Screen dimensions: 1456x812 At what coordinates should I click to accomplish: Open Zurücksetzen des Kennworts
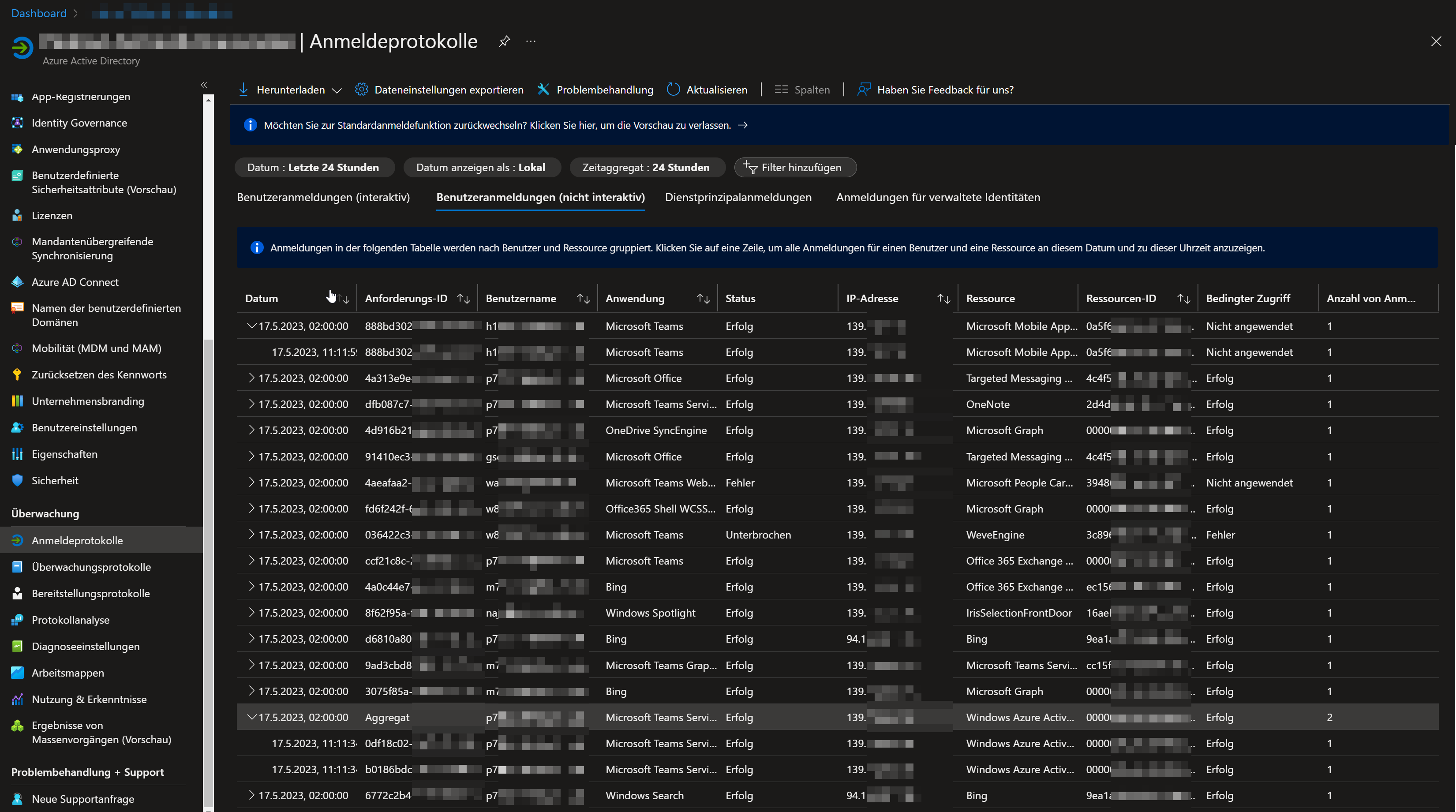click(99, 374)
